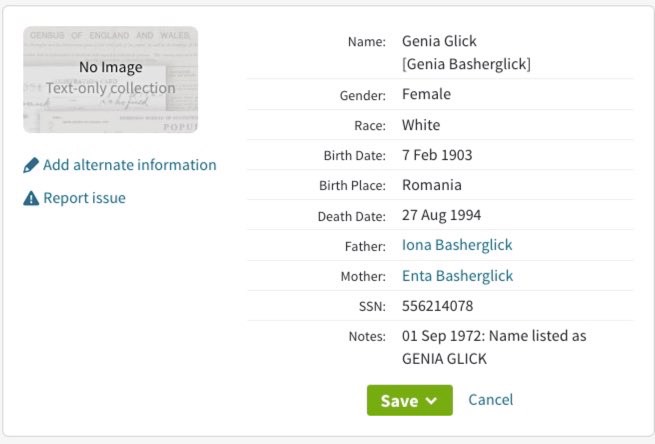Open mother Enta Basherglick's record
Image resolution: width=655 pixels, height=444 pixels.
457,276
